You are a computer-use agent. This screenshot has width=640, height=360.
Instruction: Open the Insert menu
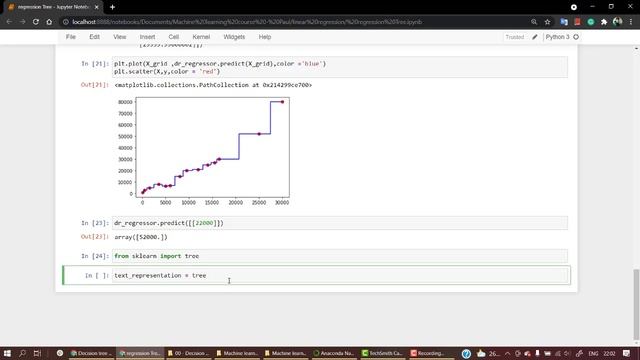(147, 37)
